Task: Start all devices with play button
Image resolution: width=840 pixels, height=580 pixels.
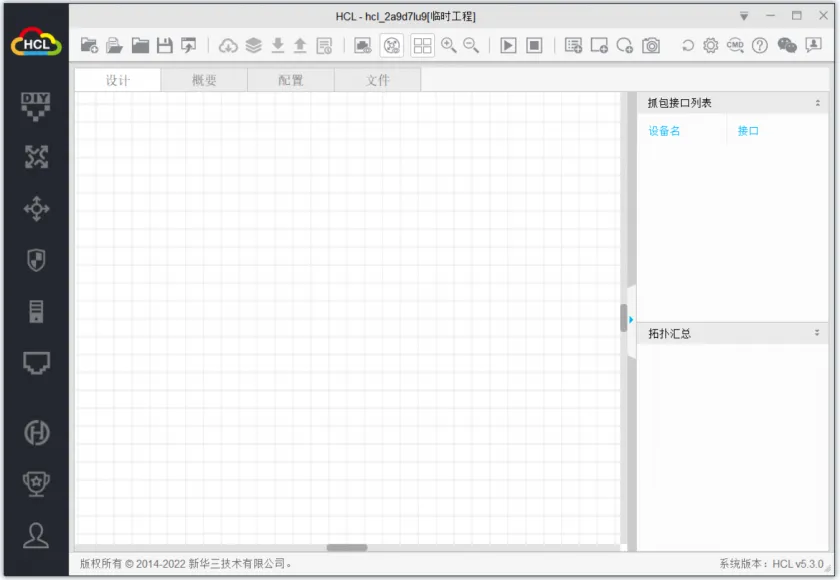Action: tap(508, 46)
